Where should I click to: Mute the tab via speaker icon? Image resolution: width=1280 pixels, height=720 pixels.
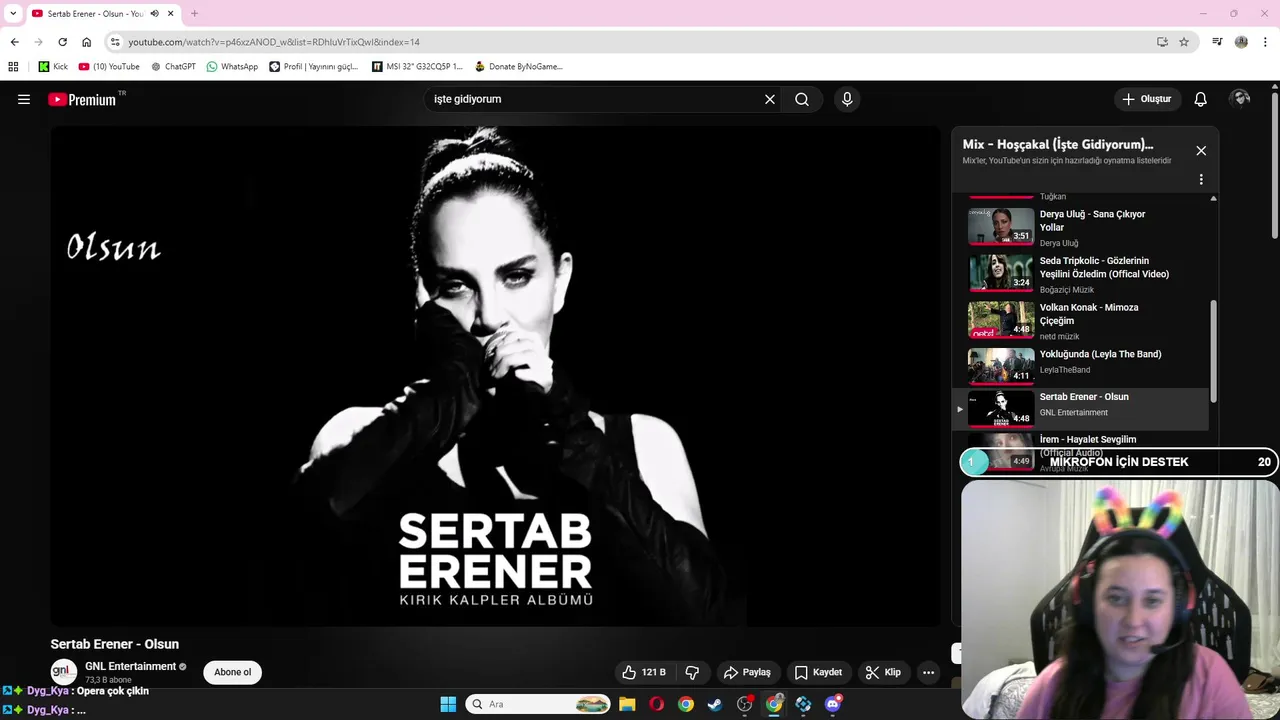pos(155,13)
